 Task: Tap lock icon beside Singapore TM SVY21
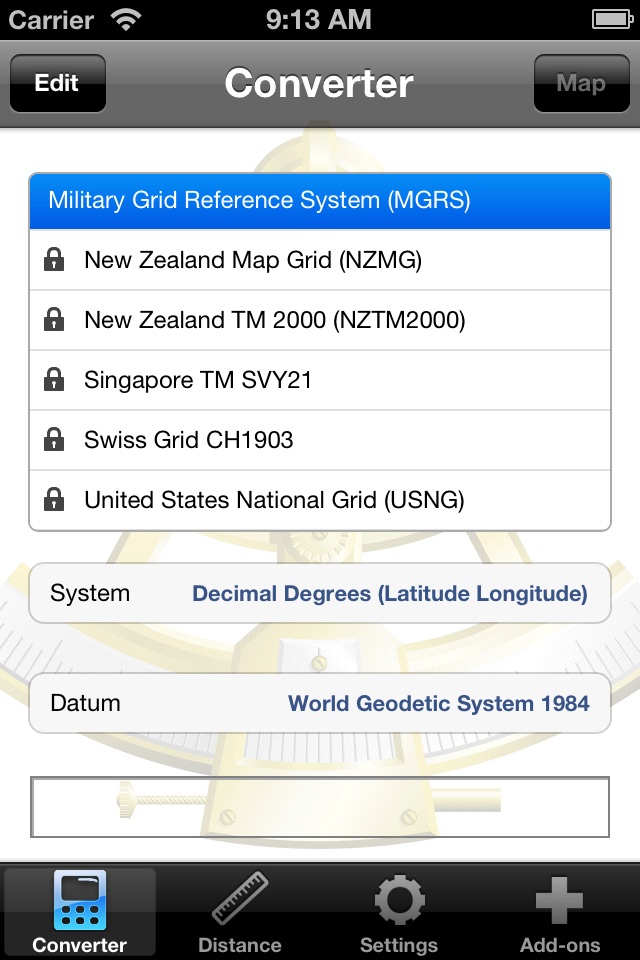pos(54,380)
